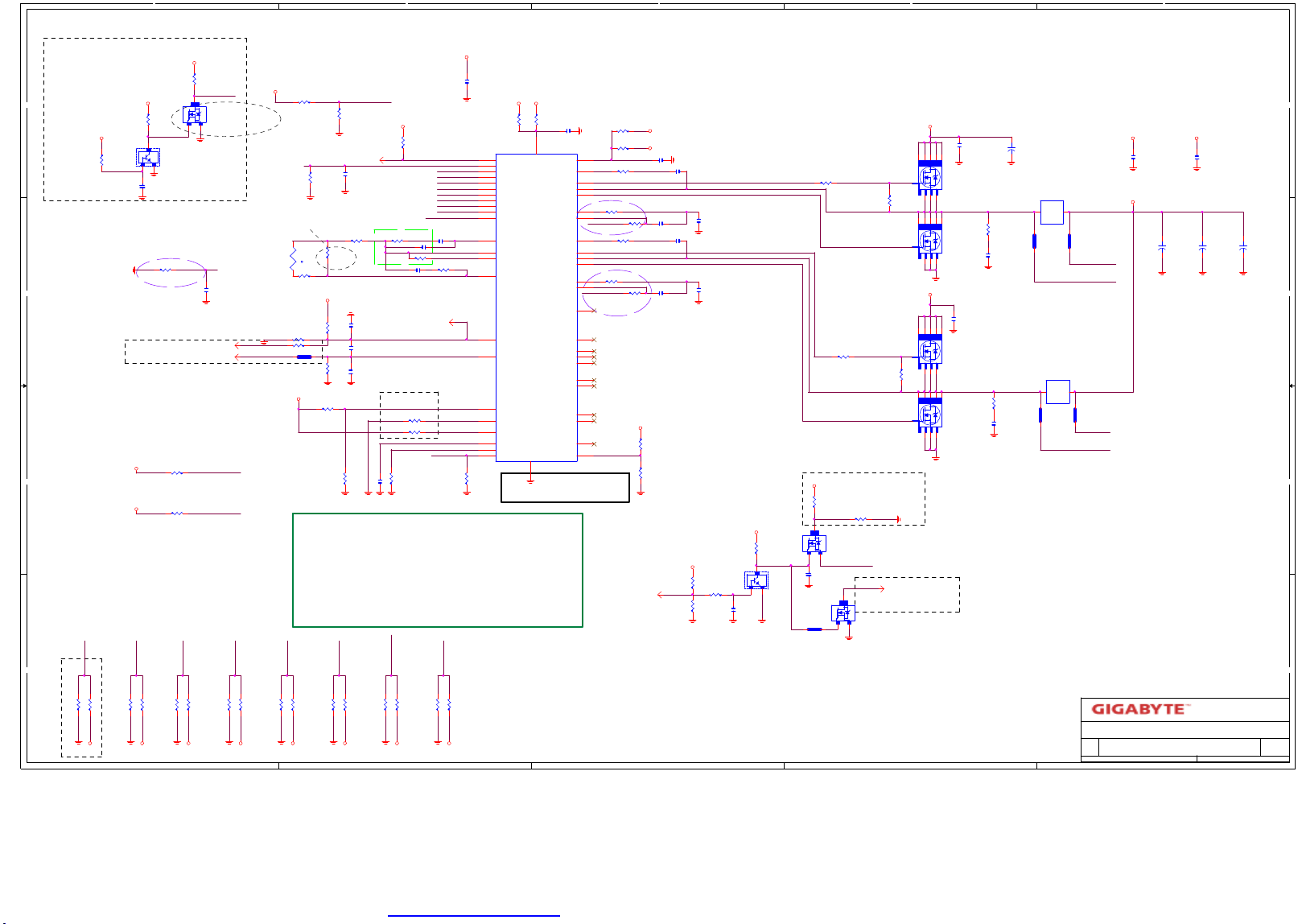Select the green-bordered notes box
Screen dimensions: 1302x924
pyautogui.click(x=438, y=570)
